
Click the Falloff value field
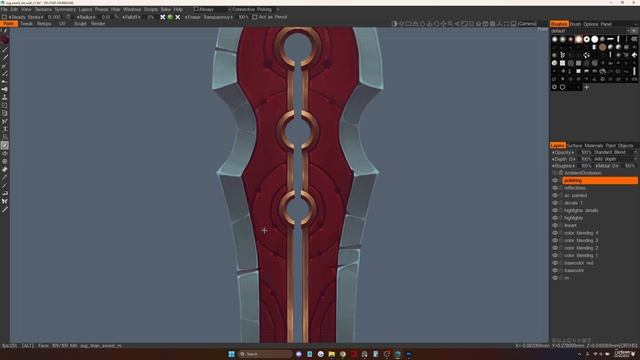coord(150,17)
